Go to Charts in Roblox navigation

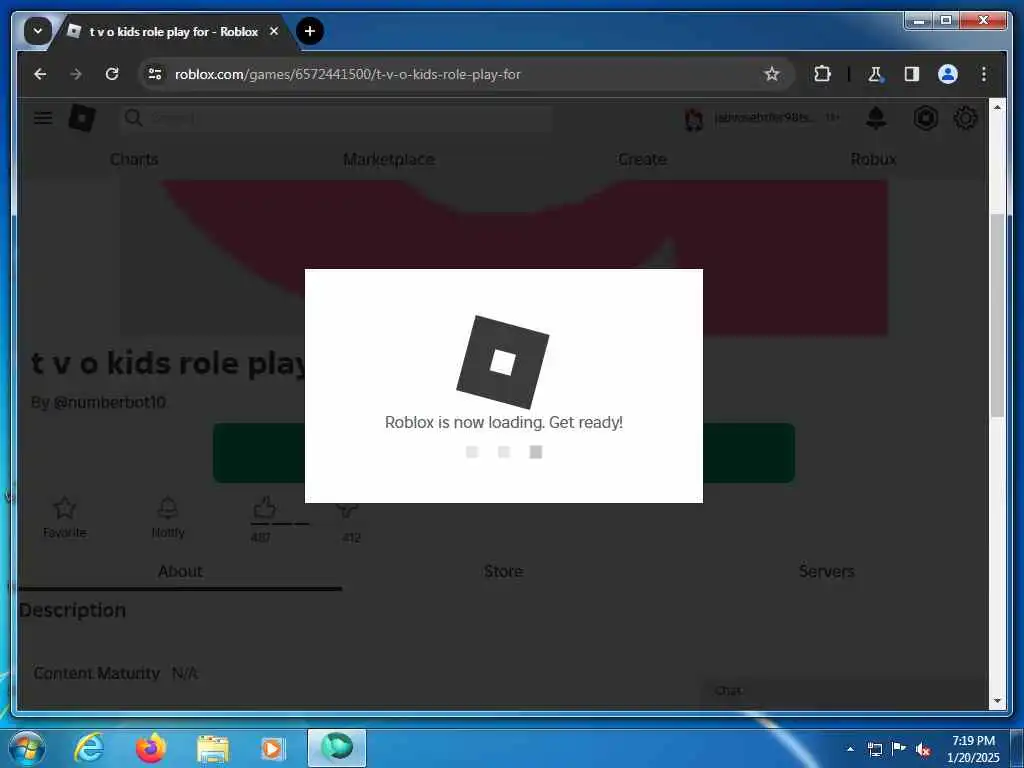click(134, 159)
